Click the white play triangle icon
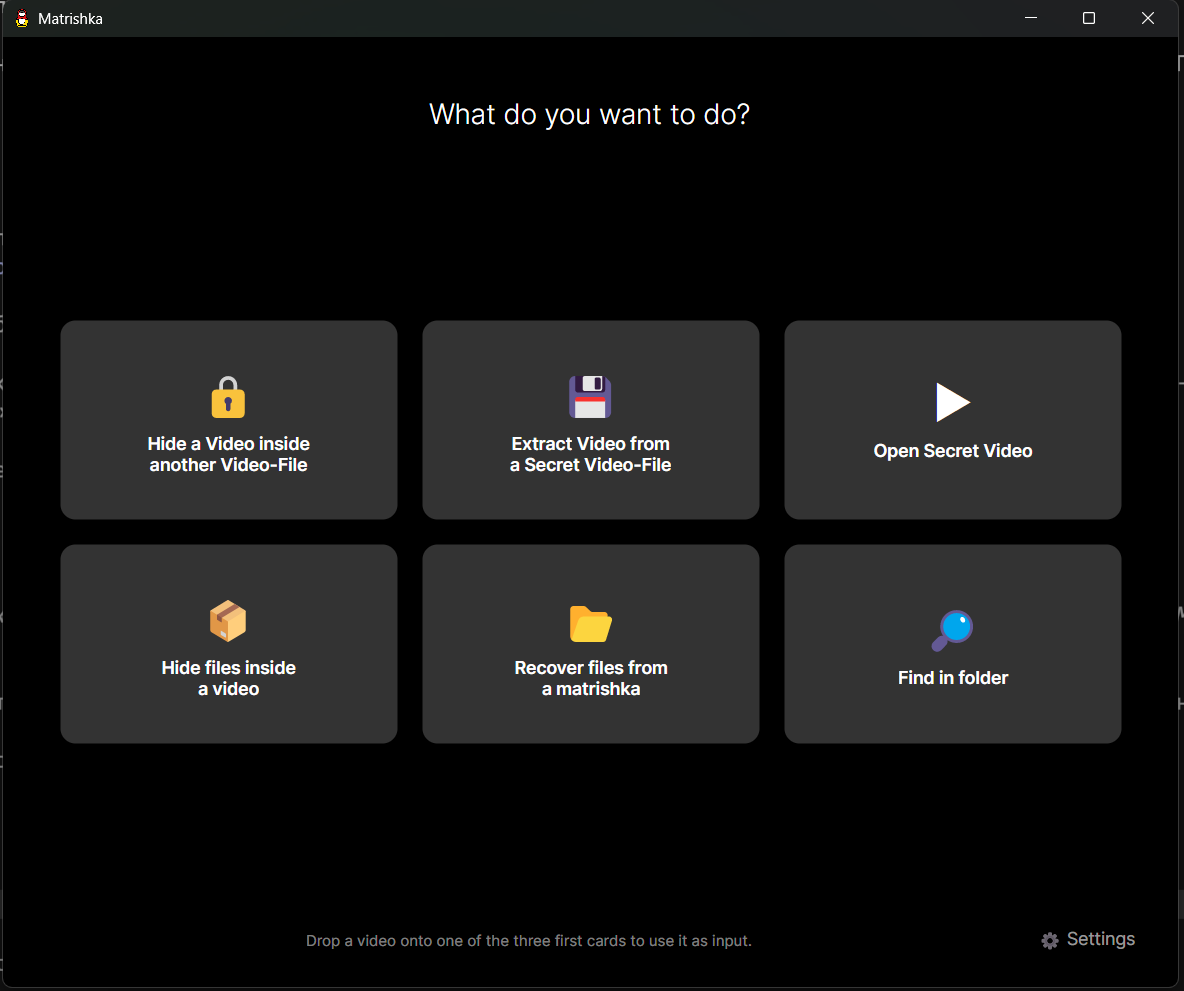The image size is (1184, 991). pos(953,402)
